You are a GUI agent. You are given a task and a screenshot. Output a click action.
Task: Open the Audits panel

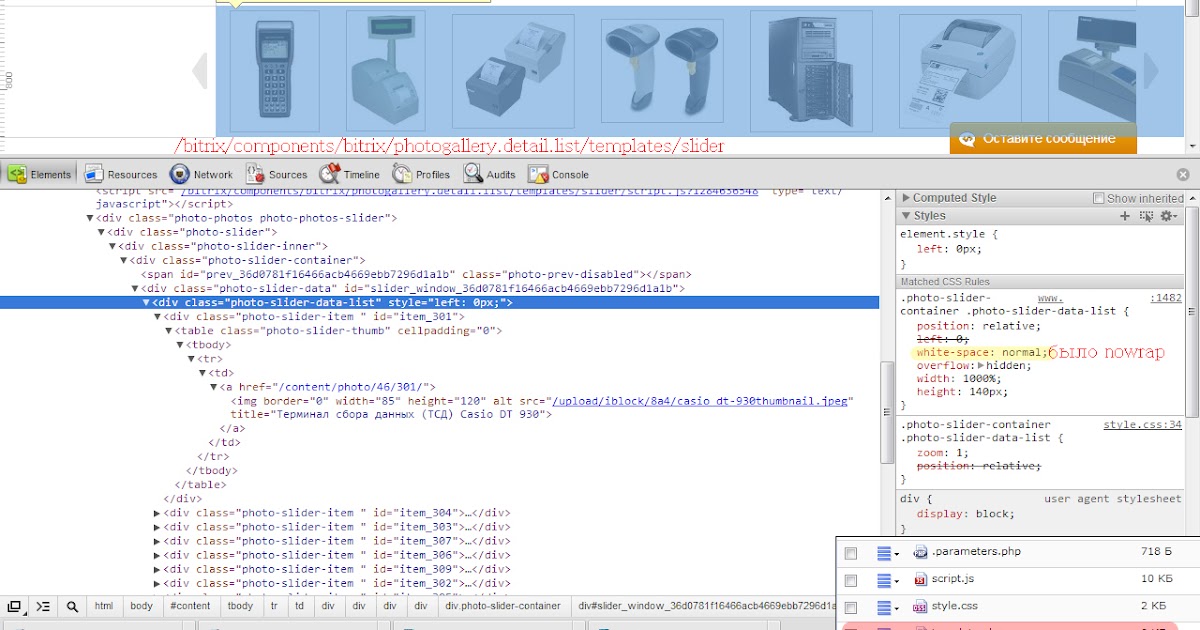click(x=489, y=174)
